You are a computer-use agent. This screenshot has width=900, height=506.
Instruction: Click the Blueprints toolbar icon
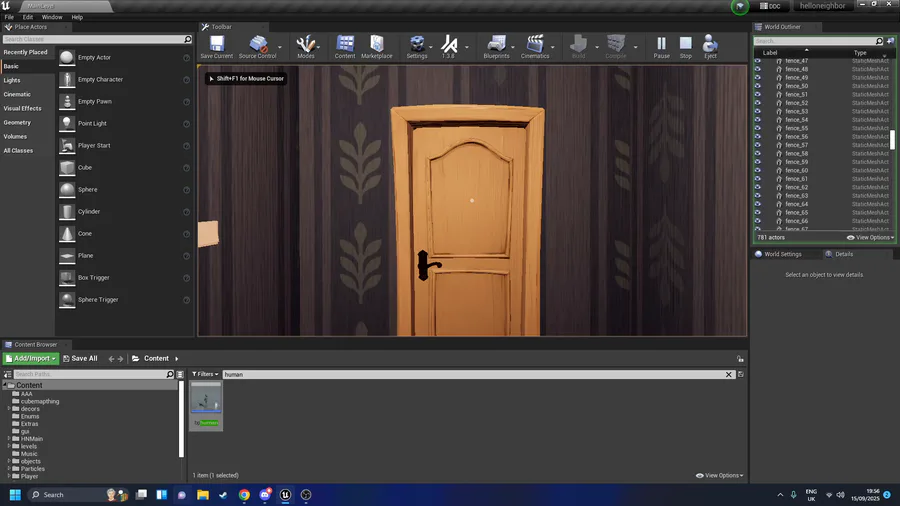click(496, 44)
